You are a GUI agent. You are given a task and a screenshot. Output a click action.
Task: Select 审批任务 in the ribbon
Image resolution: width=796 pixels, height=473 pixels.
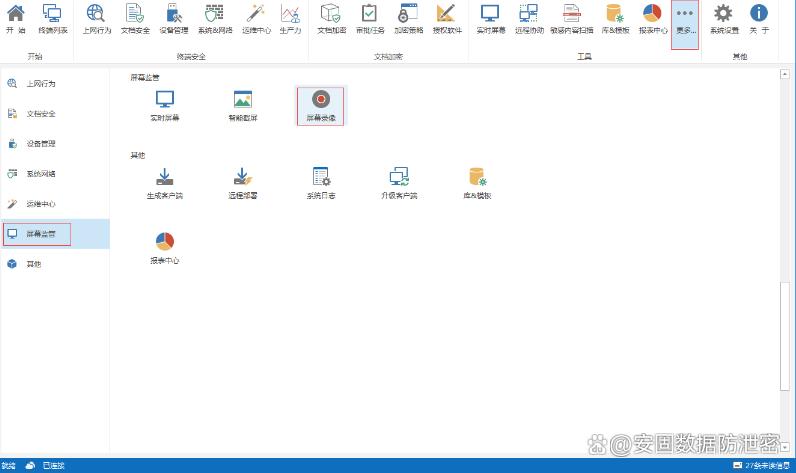[369, 20]
